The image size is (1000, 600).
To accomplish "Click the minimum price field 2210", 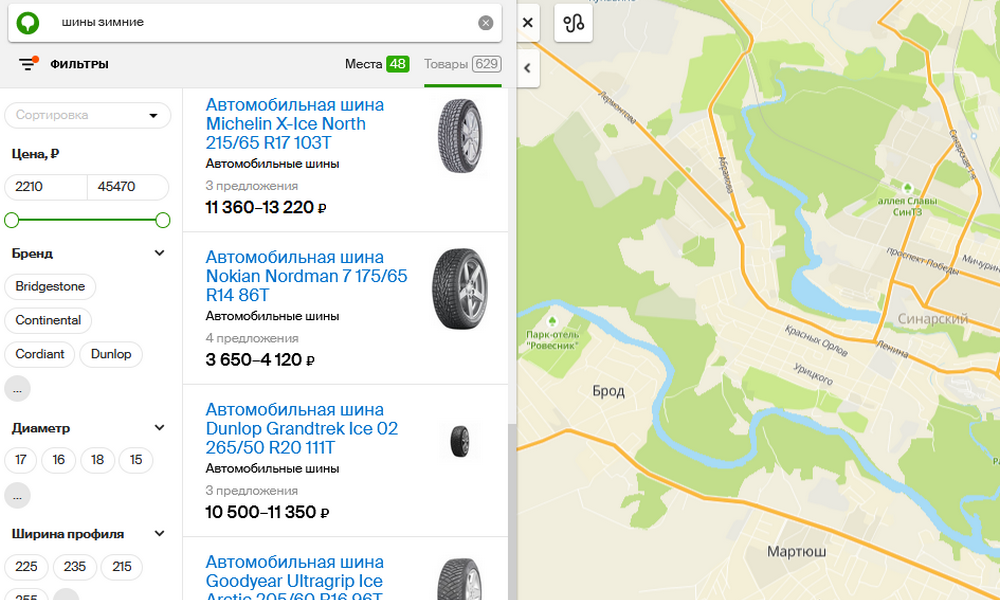I will coord(45,187).
